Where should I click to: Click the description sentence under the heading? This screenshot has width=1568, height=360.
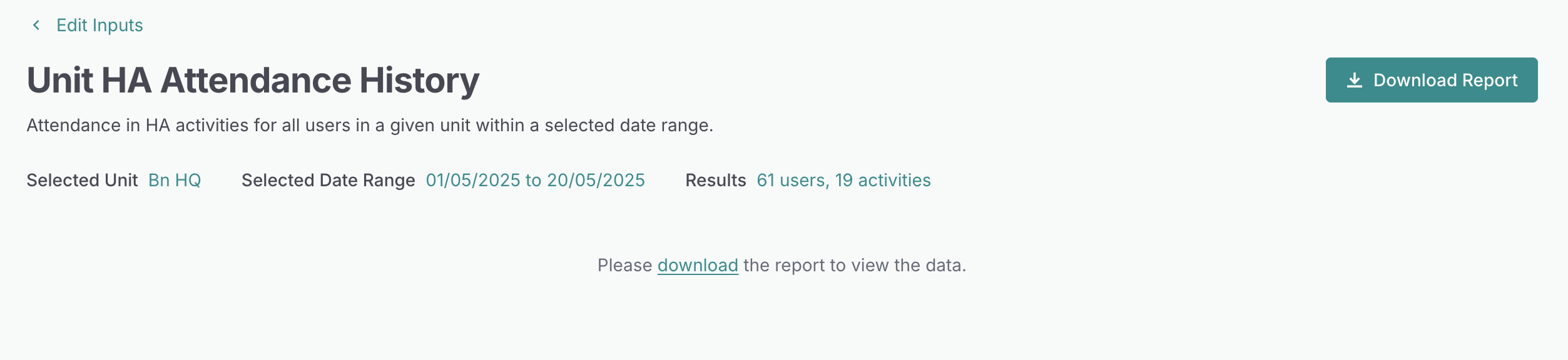(x=369, y=125)
